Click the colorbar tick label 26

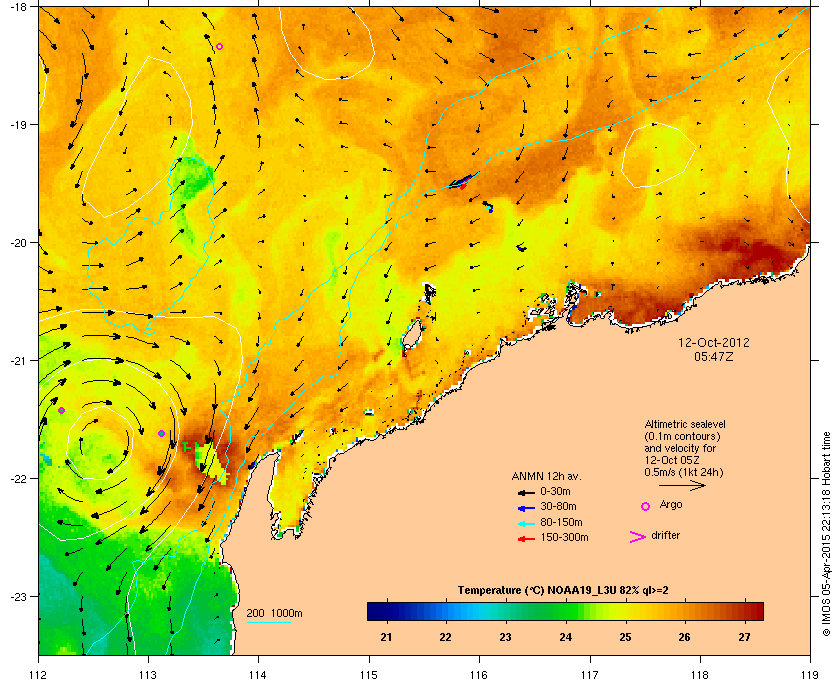click(x=685, y=637)
